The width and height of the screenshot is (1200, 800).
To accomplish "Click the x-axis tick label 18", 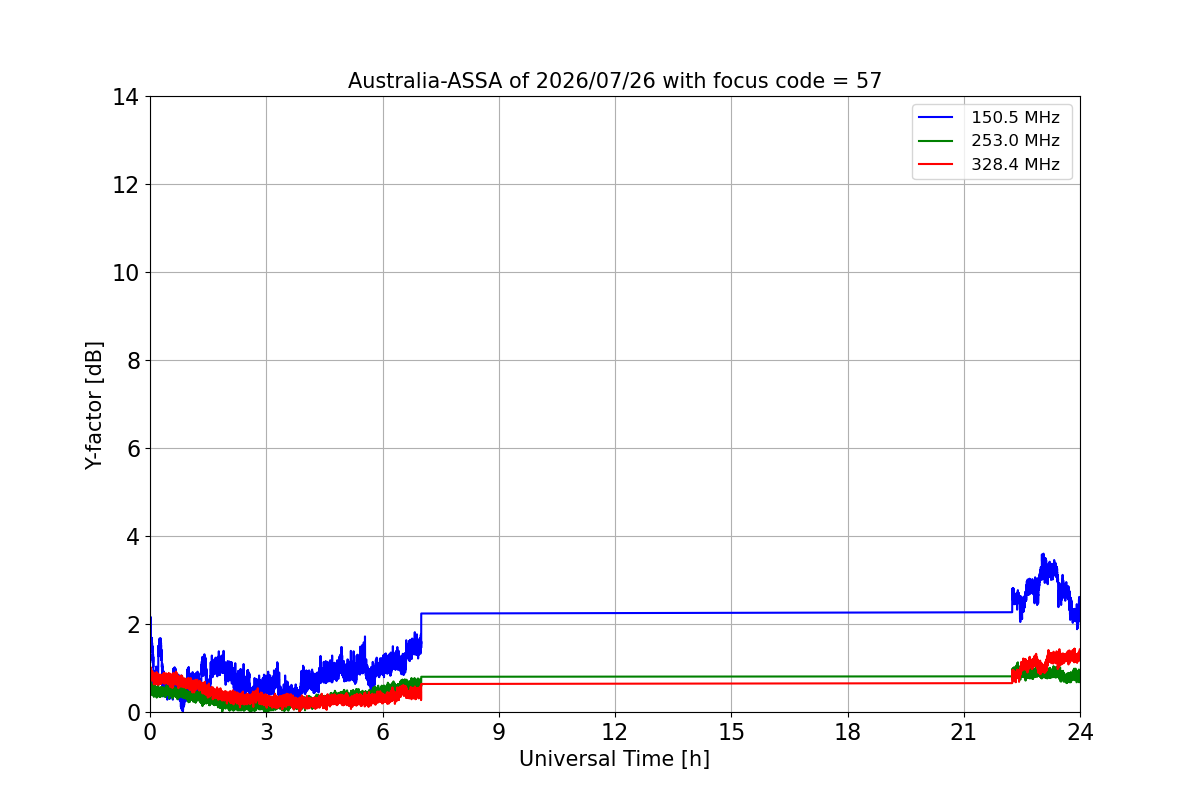I will 848,732.
